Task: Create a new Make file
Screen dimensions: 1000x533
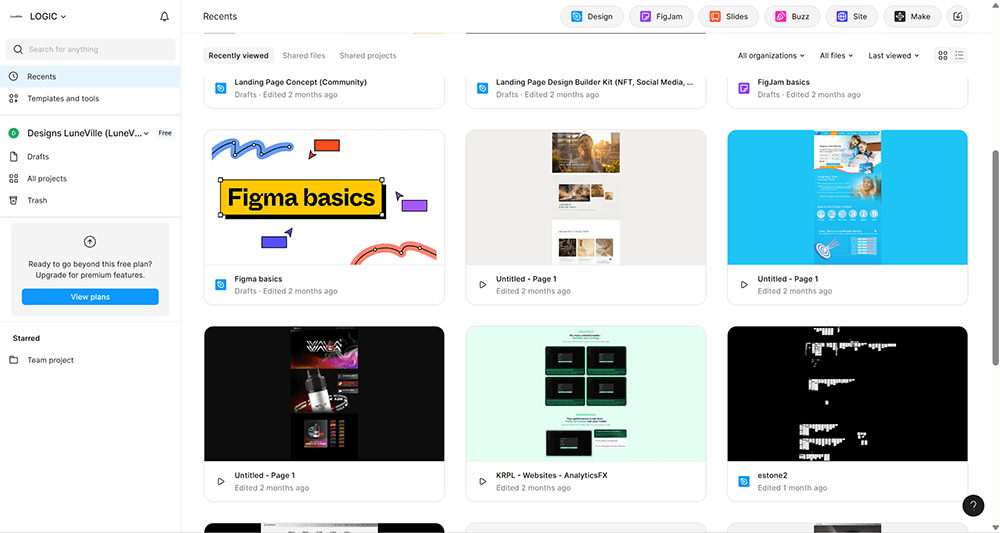Action: tap(912, 17)
